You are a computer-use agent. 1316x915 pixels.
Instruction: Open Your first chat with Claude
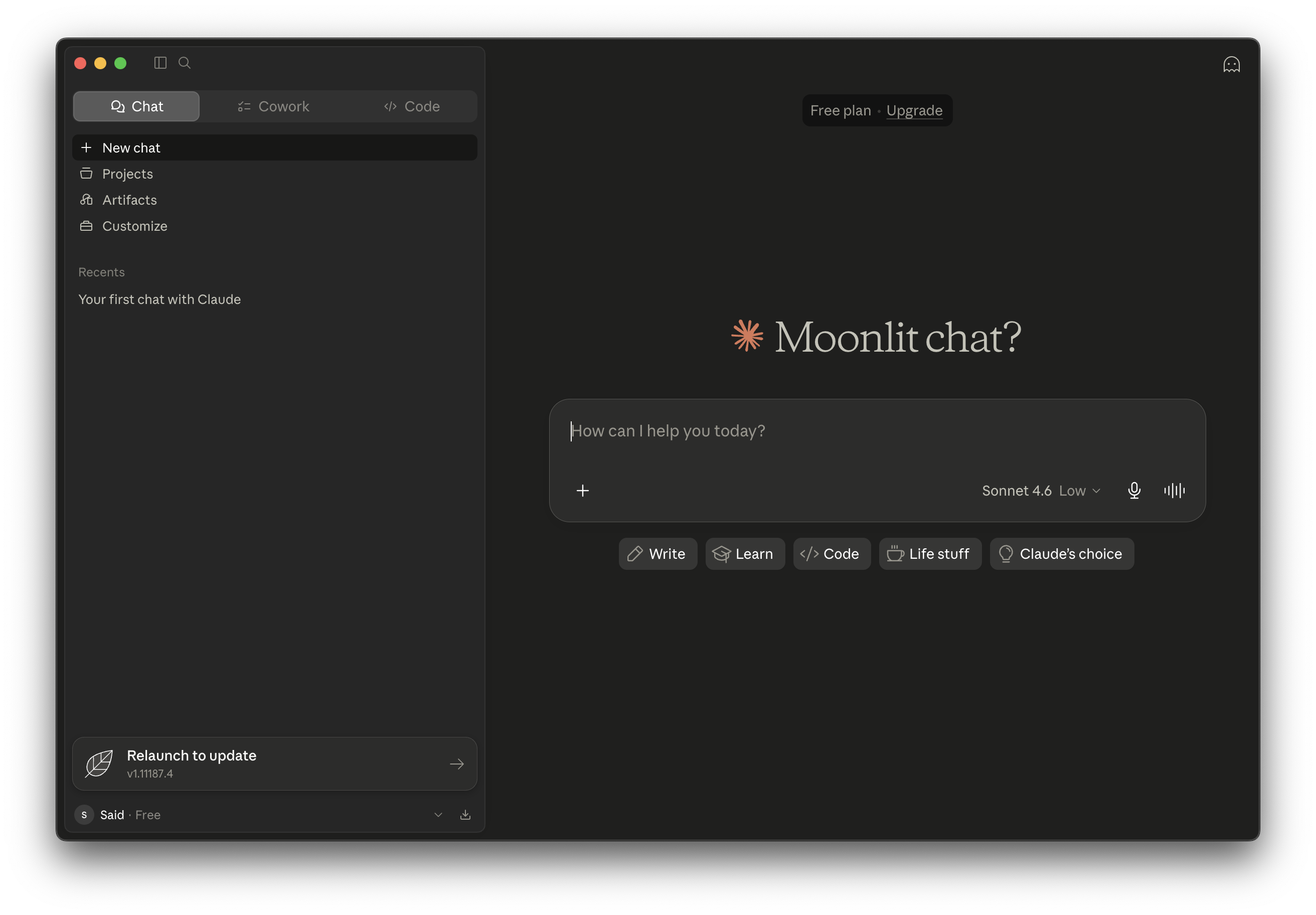(x=274, y=300)
